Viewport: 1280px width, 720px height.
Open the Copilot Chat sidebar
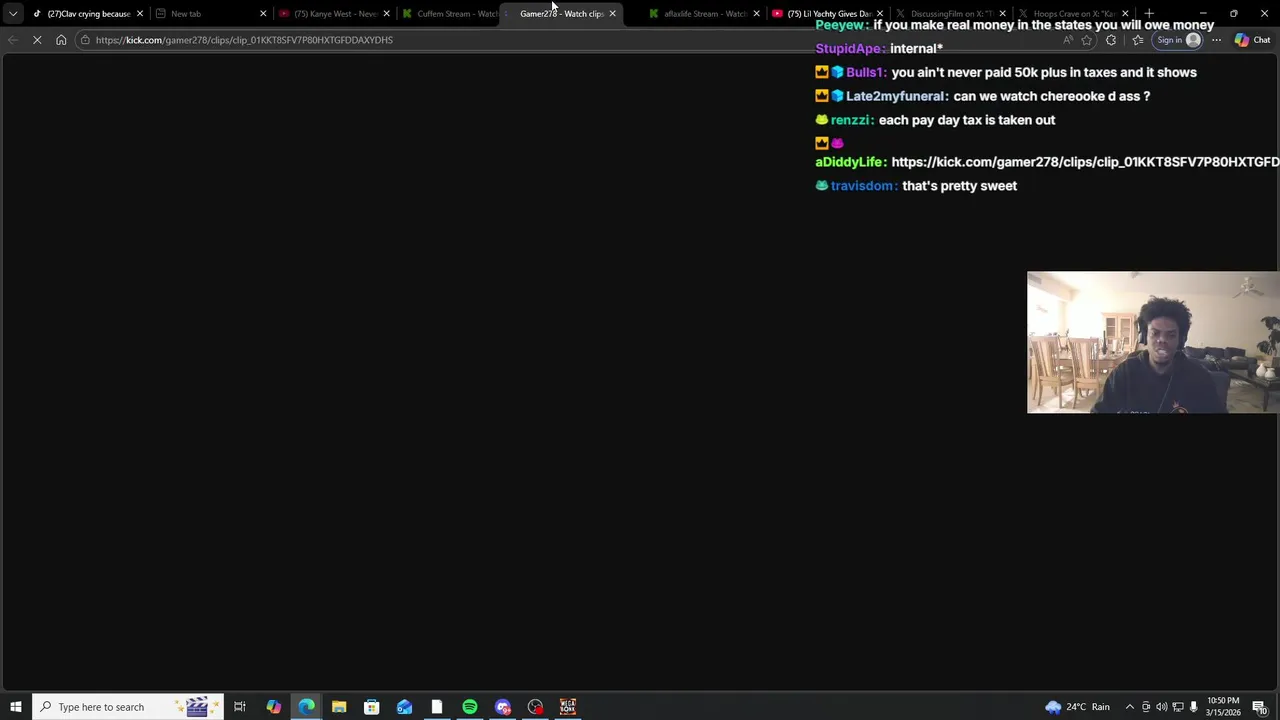pyautogui.click(x=1252, y=40)
